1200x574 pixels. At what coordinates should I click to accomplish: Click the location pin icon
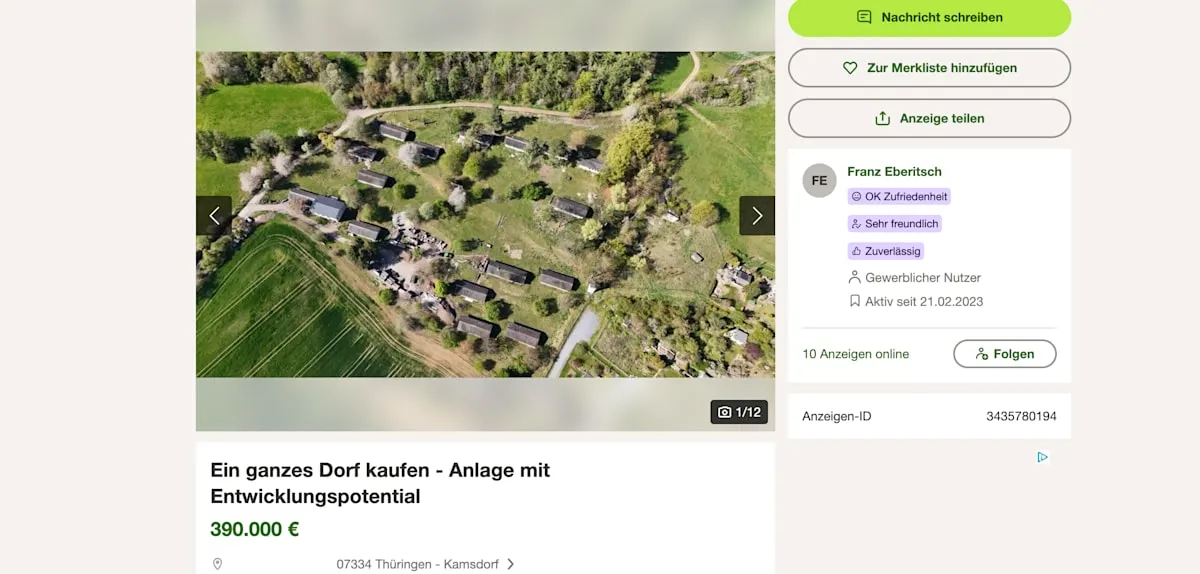tap(217, 564)
